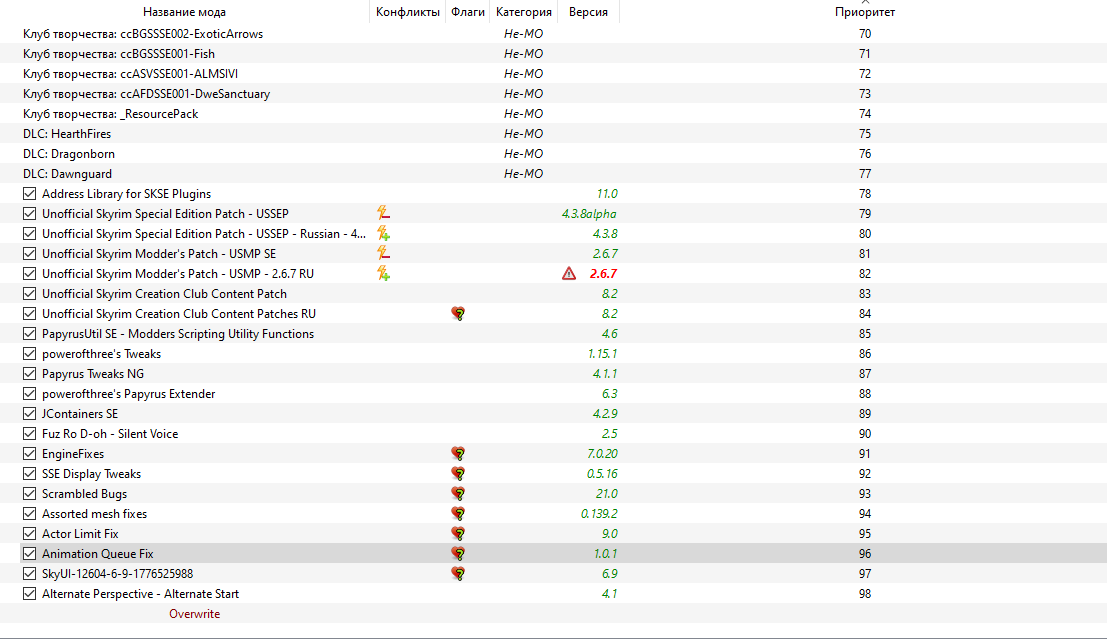Toggle PapyrusUtil SE checkbox
1107x639 pixels.
click(x=29, y=333)
